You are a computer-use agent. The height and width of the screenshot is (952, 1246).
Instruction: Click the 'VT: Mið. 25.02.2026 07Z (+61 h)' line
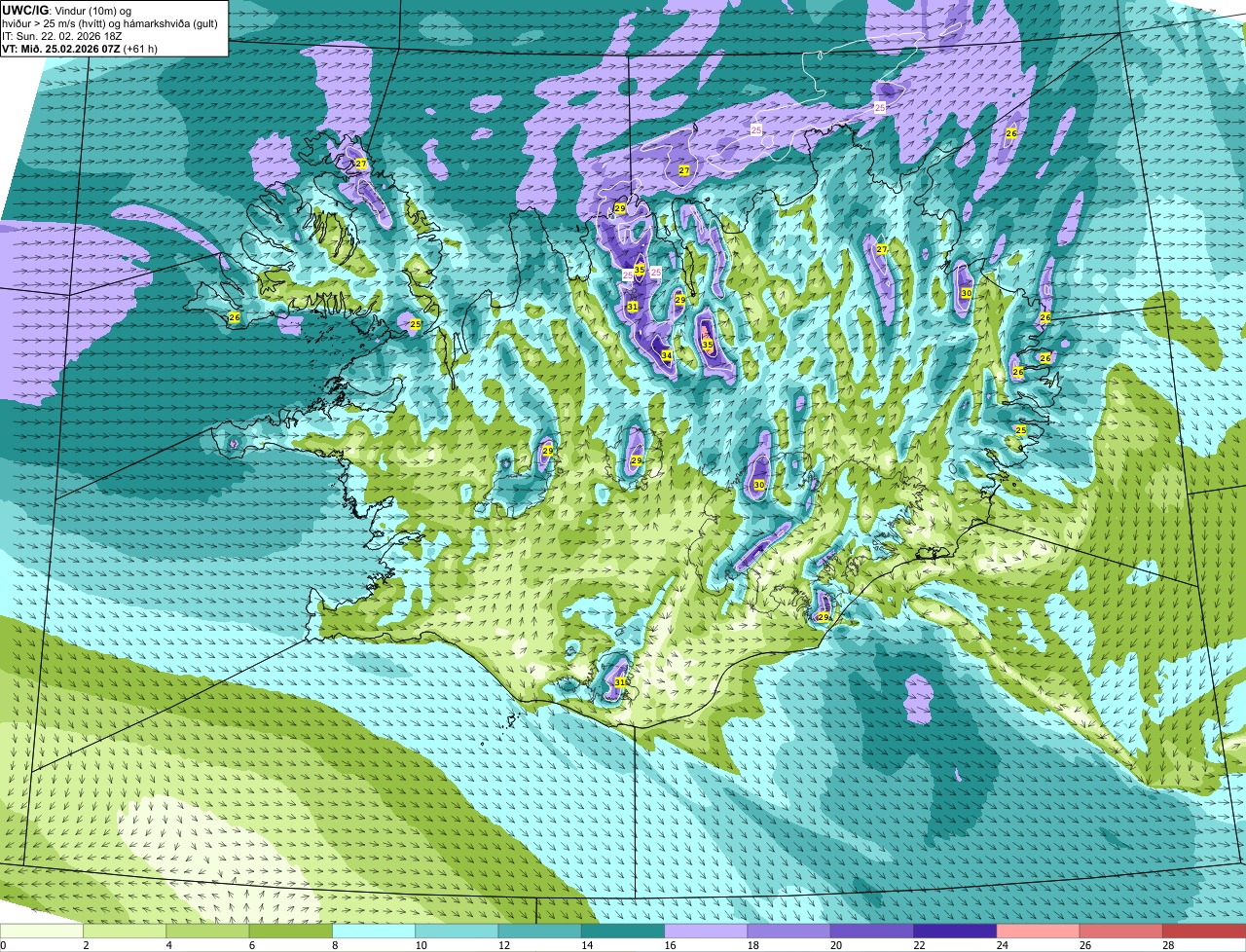[80, 49]
